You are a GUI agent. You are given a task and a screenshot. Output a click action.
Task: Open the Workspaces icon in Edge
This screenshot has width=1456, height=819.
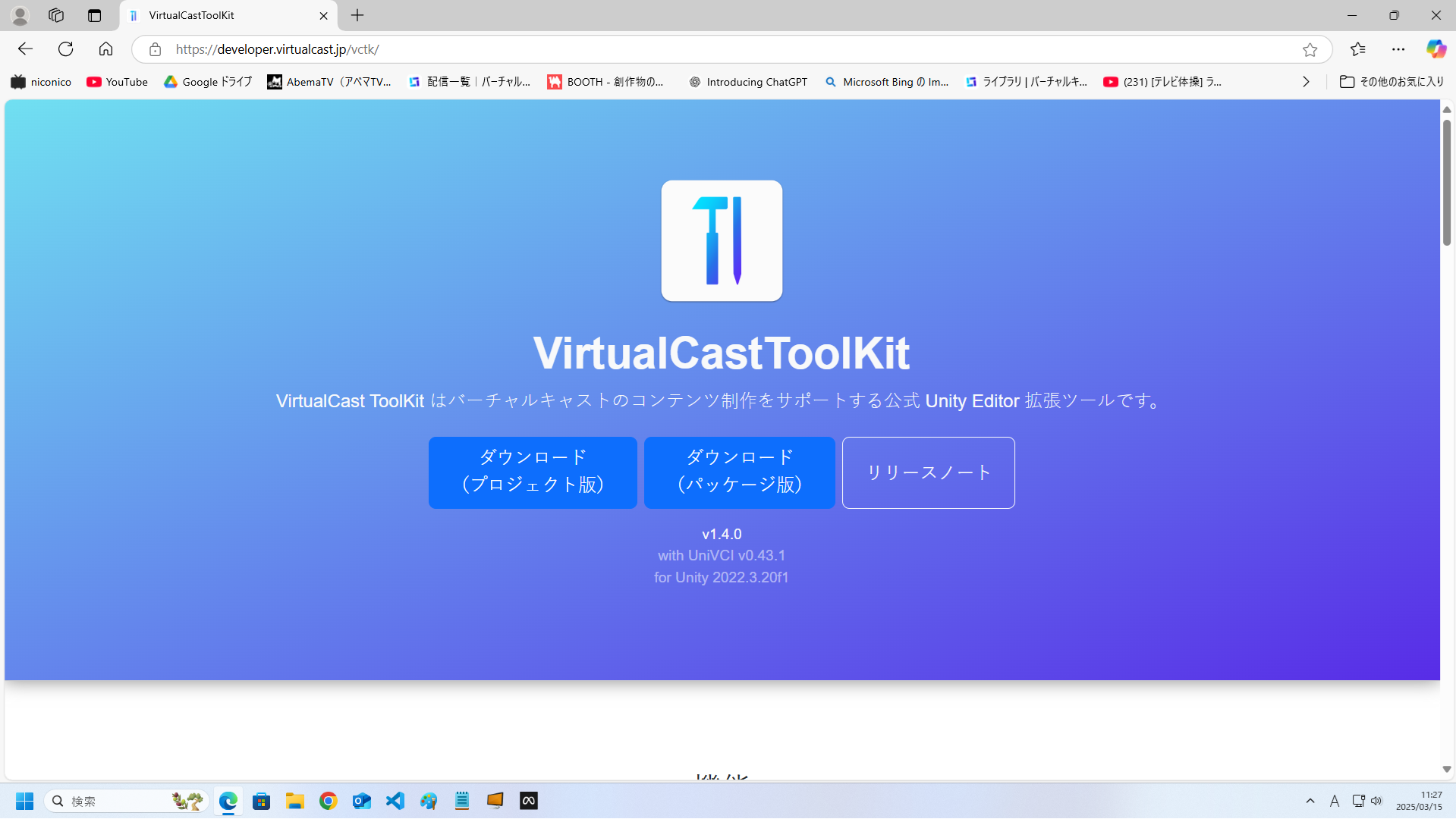56,15
